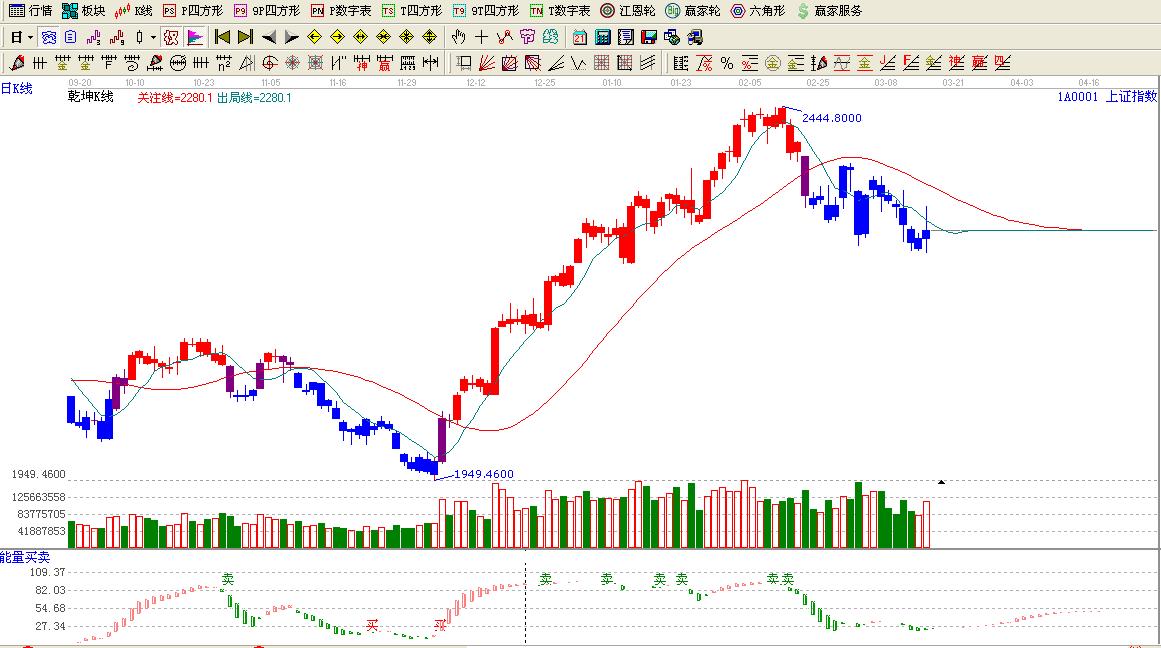Screen dimensions: 1161x648
Task: Toggle the percent % retracement tool
Action: [x=726, y=63]
